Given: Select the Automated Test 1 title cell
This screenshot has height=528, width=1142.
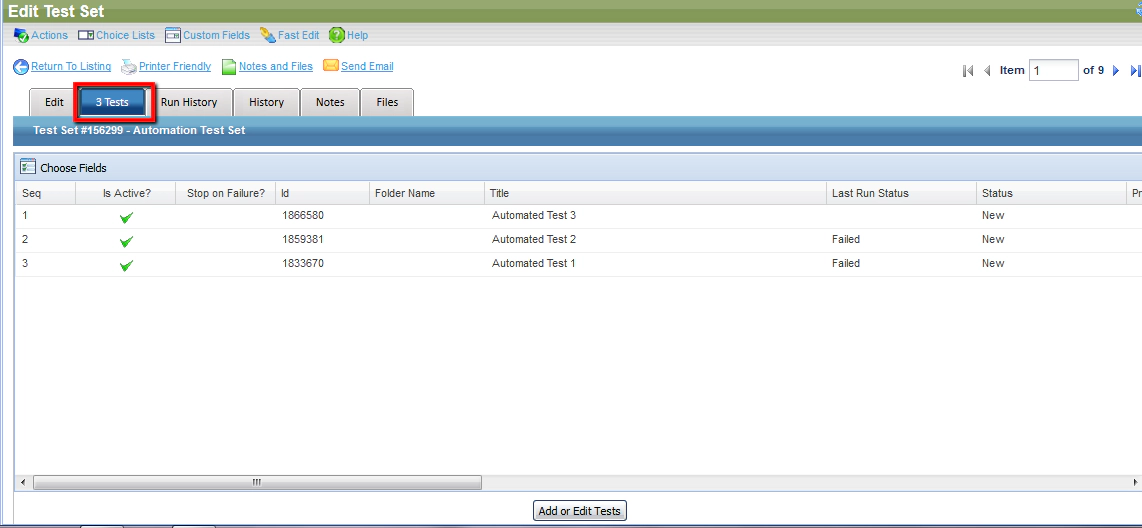Looking at the screenshot, I should (x=534, y=264).
